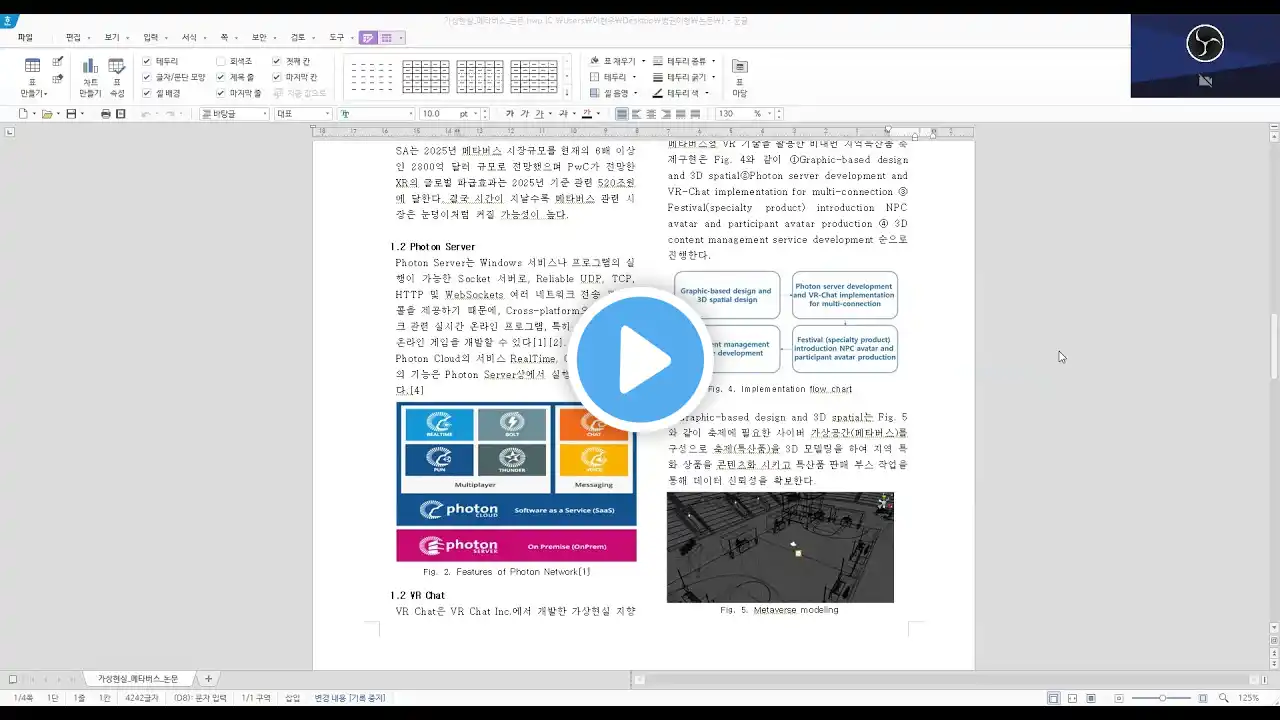This screenshot has width=1280, height=720.
Task: Expand the 테두리 굵기 dropdown
Action: [x=714, y=77]
